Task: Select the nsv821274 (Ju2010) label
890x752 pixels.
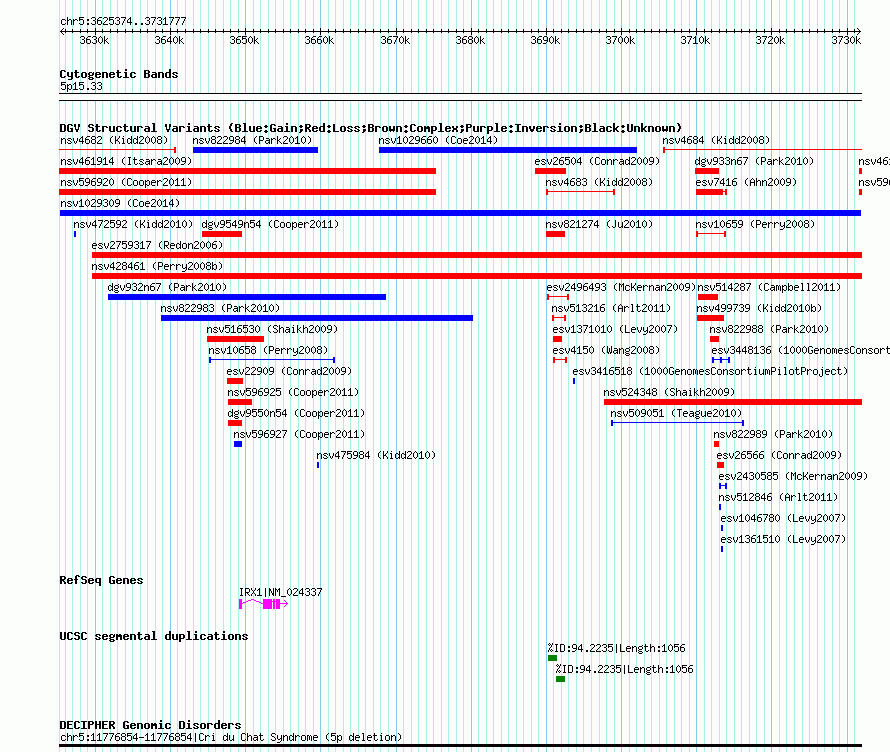Action: (599, 224)
